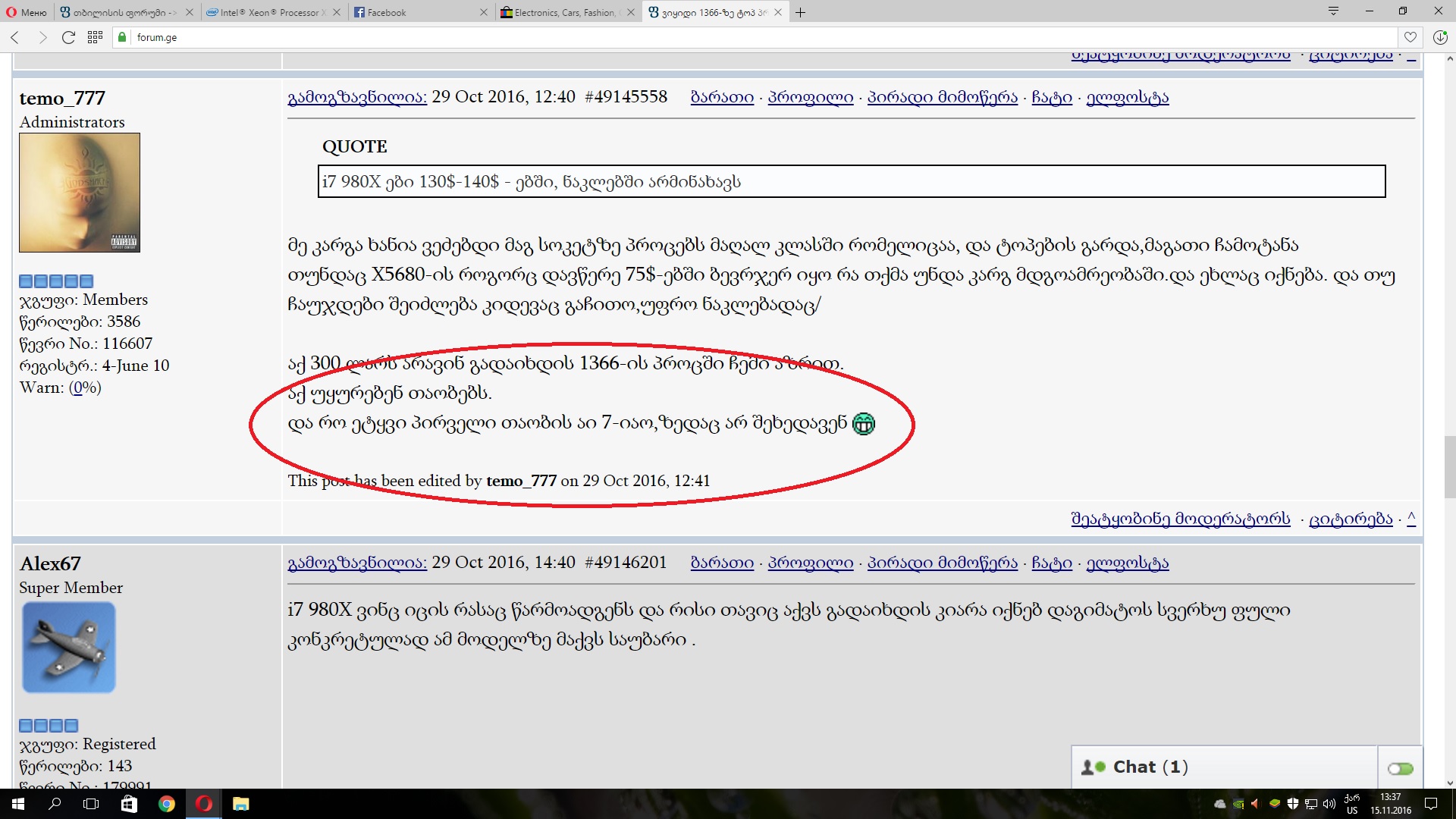Open the Speed Dial grid icon
Screen dimensions: 1456x819
pos(95,37)
